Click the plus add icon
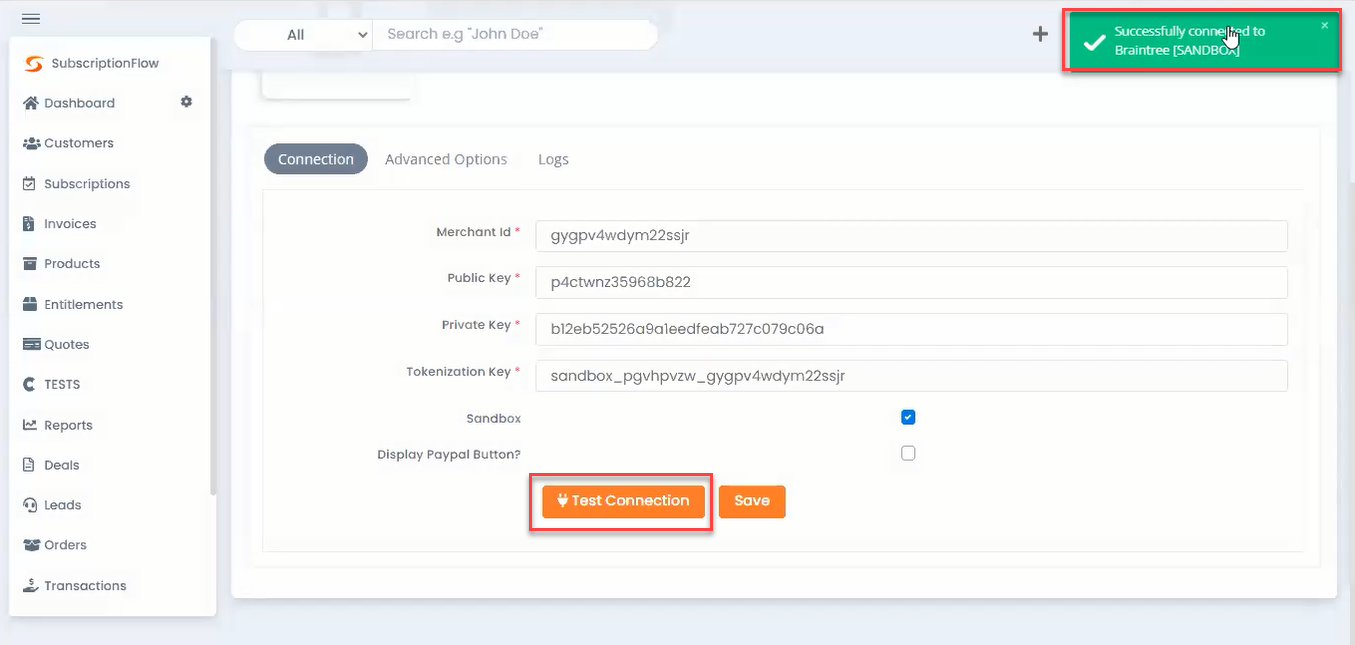Screen dimensions: 1355x645 click(x=1040, y=34)
